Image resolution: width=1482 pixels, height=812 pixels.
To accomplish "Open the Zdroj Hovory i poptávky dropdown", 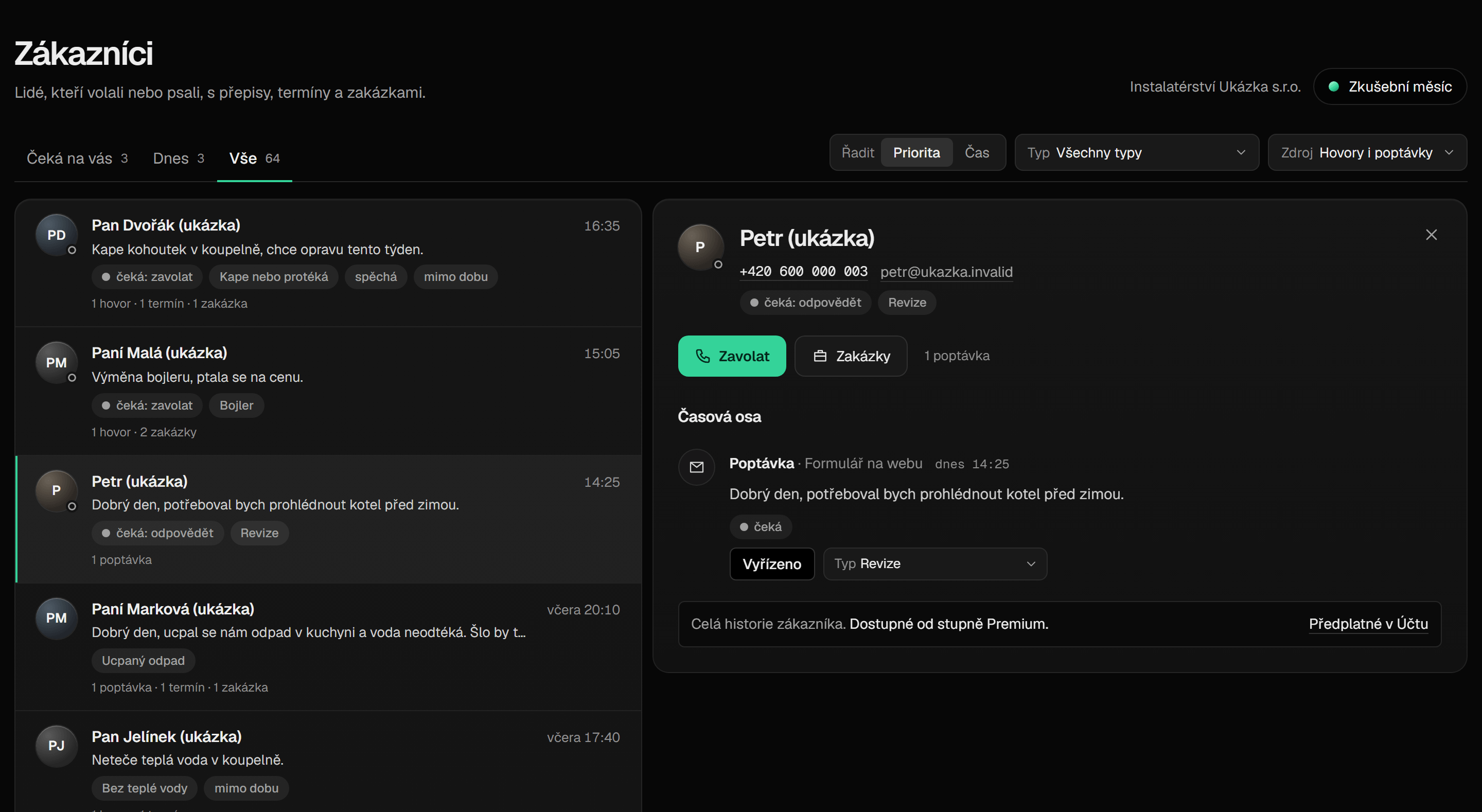I will tap(1367, 152).
